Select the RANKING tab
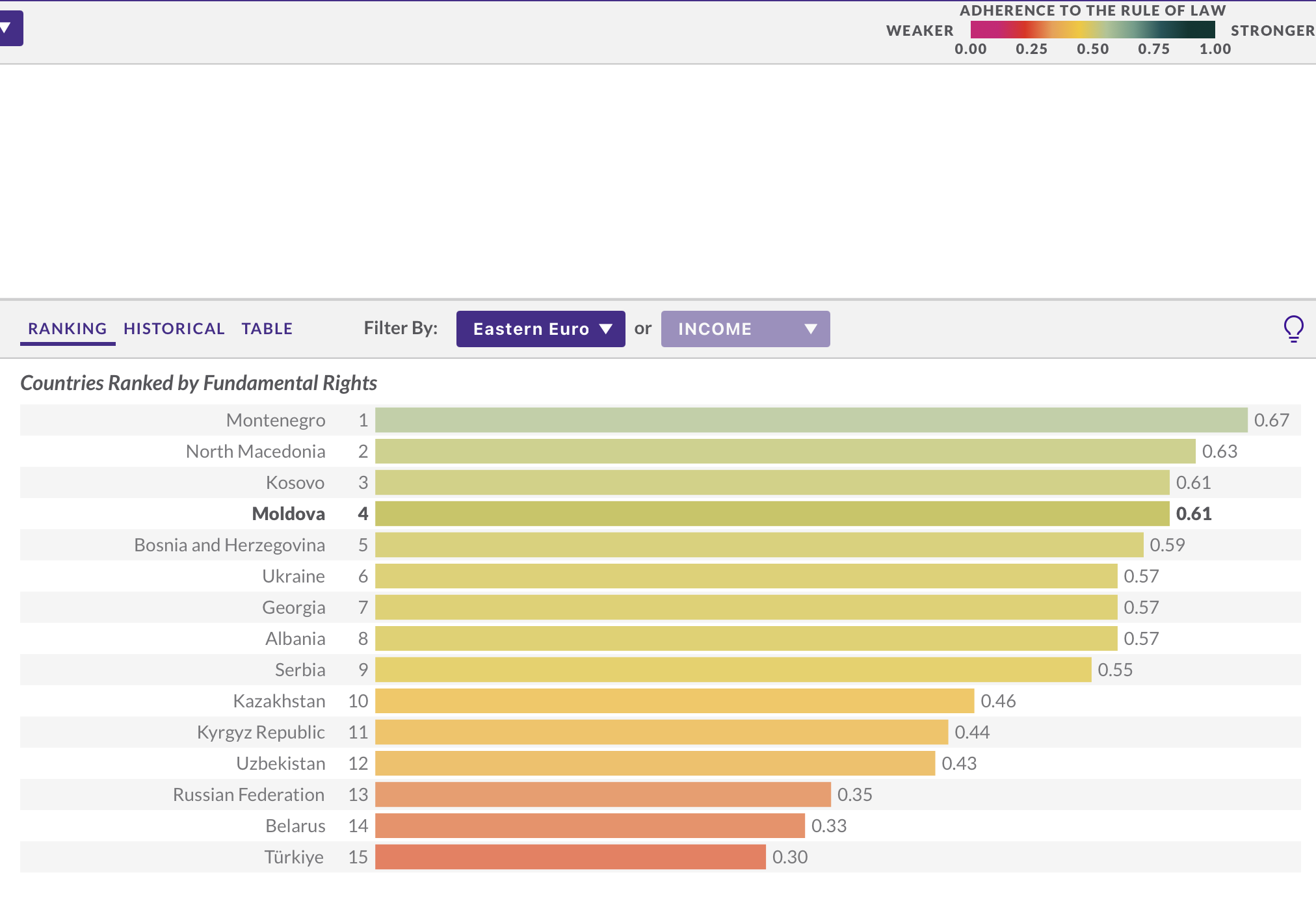 pos(67,329)
